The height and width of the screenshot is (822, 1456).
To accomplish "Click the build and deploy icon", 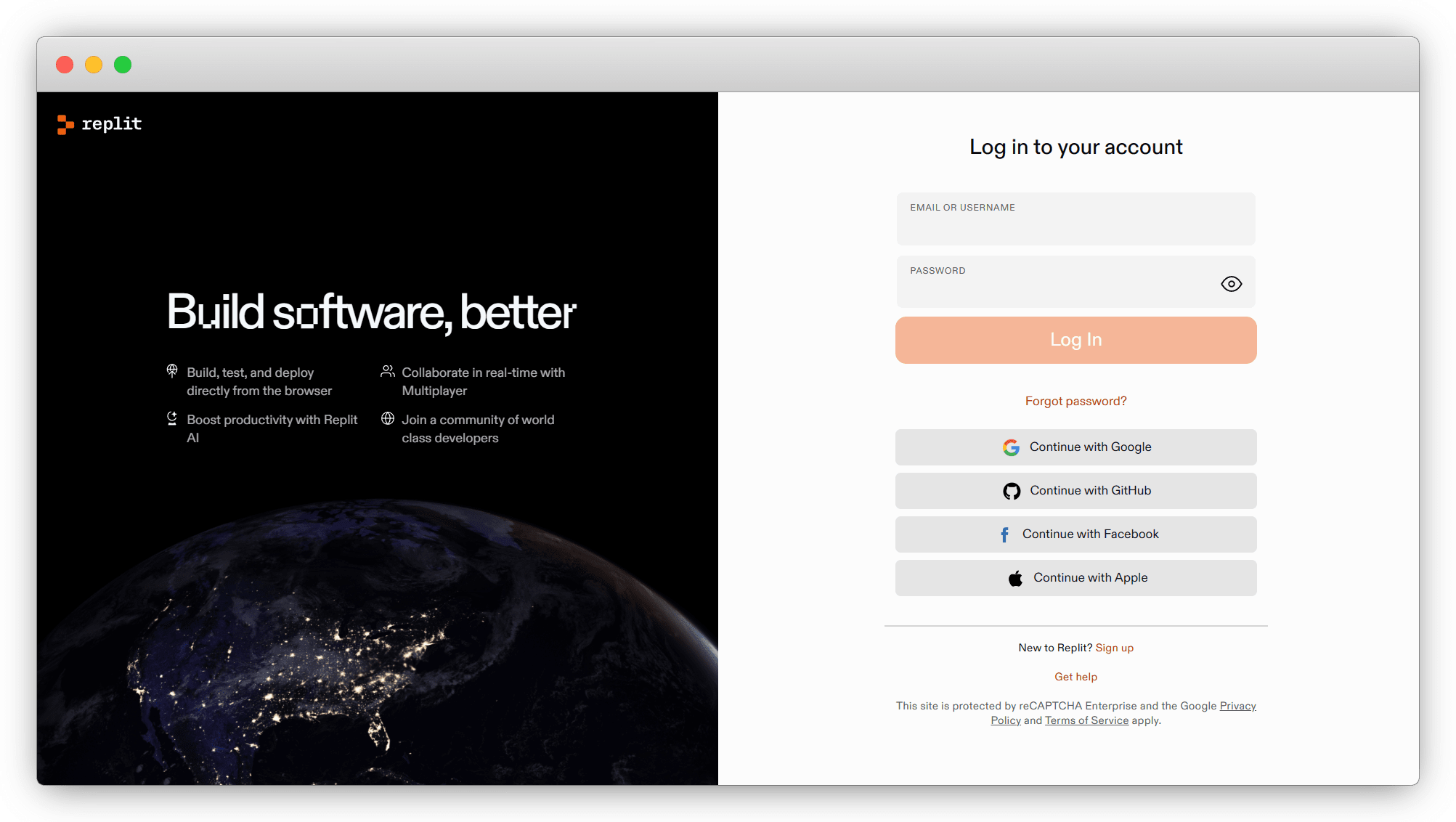I will [x=172, y=371].
